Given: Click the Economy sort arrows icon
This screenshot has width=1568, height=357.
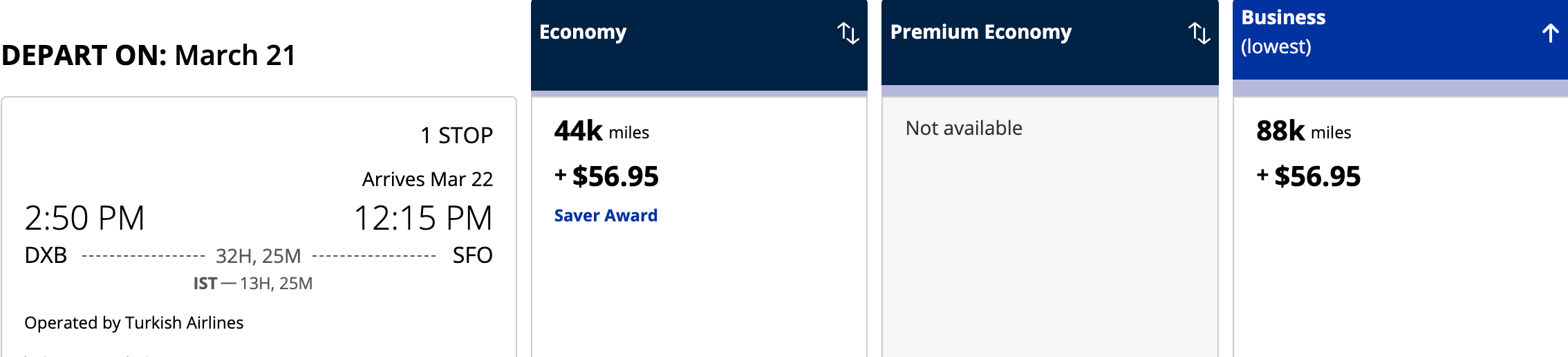Looking at the screenshot, I should [848, 33].
